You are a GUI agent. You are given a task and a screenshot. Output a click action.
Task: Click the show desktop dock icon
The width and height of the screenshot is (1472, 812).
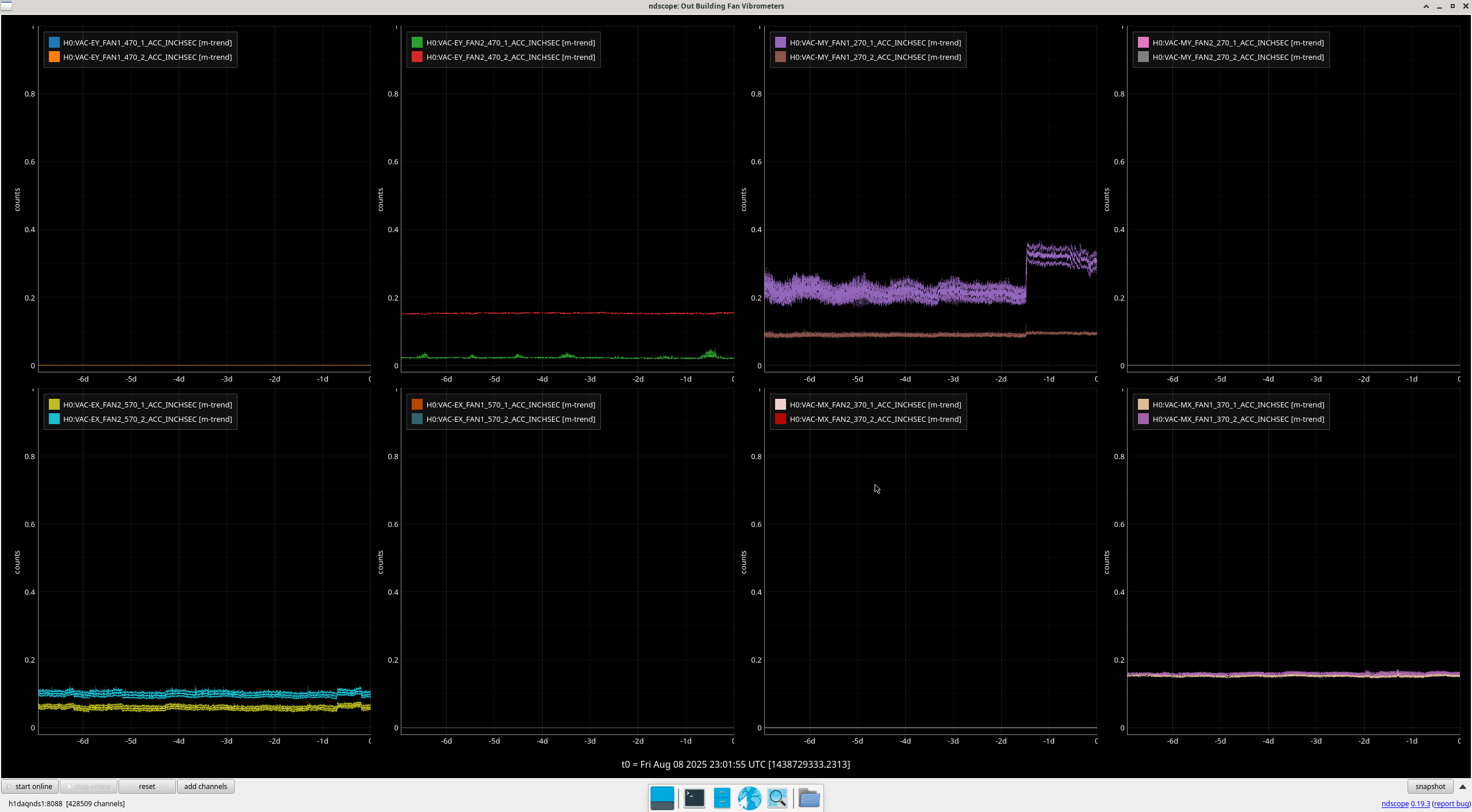click(x=662, y=798)
